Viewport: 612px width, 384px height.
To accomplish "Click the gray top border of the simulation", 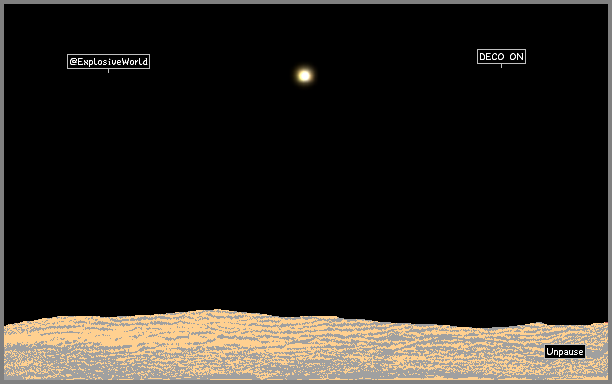I will click(306, 2).
